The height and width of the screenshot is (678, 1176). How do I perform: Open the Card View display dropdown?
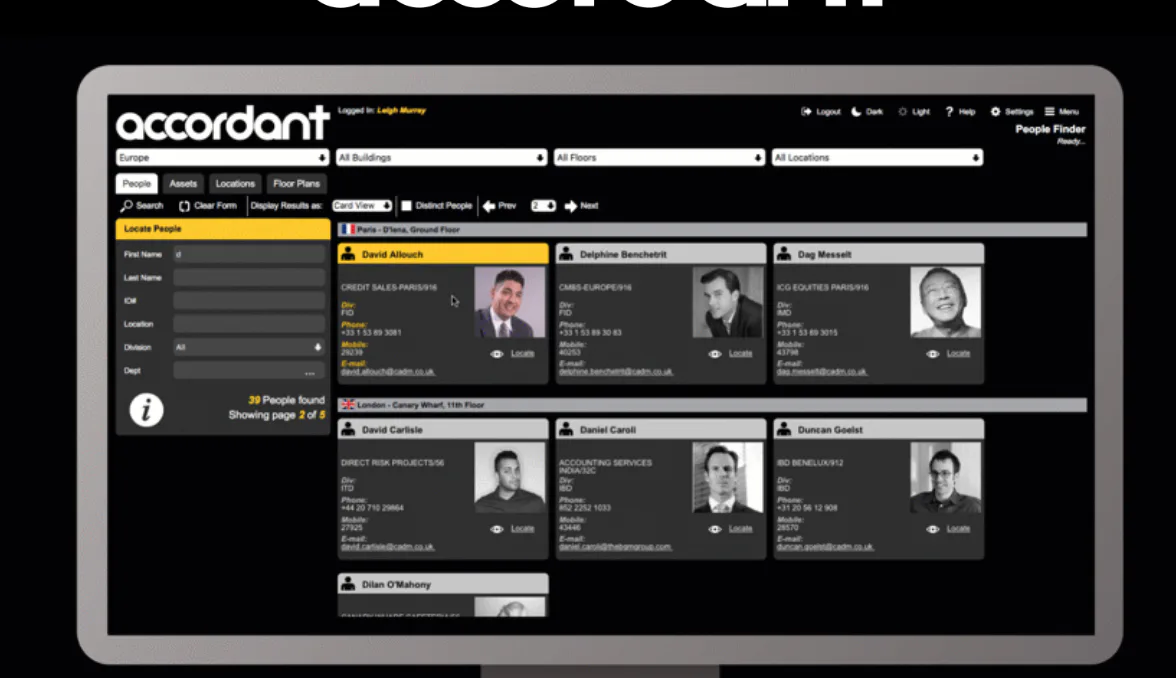[x=362, y=206]
